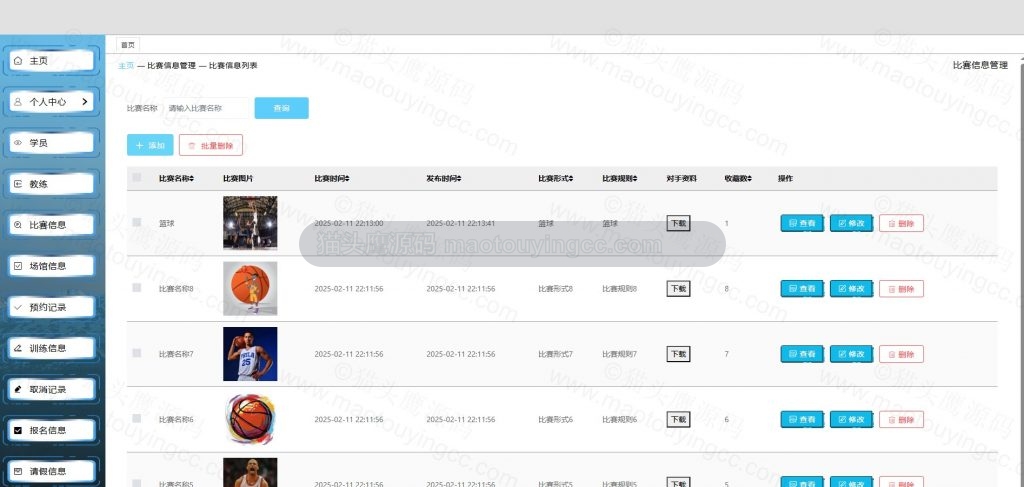
Task: Follow the 主页 breadcrumb link
Action: pos(126,66)
